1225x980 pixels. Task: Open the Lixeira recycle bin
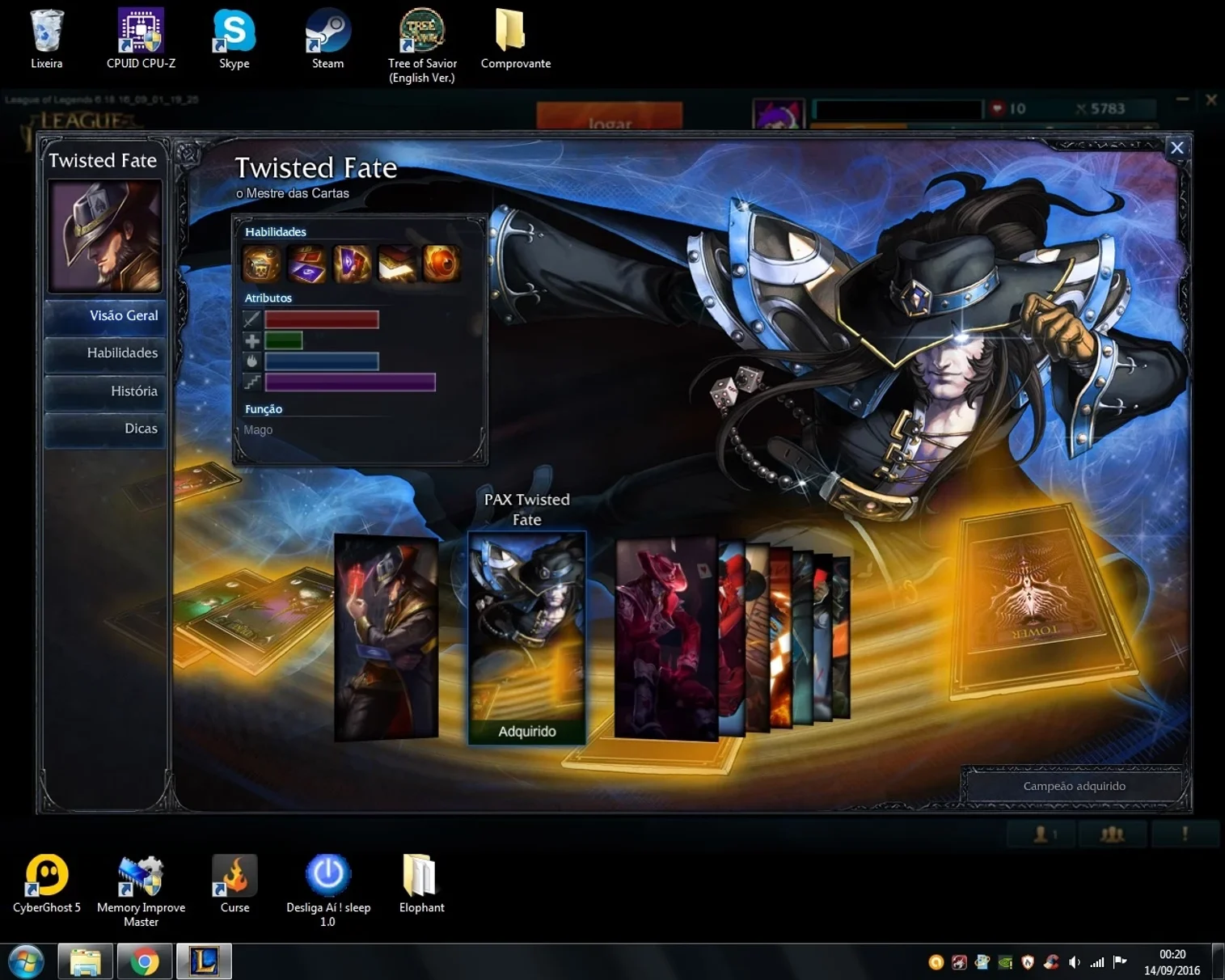[47, 39]
